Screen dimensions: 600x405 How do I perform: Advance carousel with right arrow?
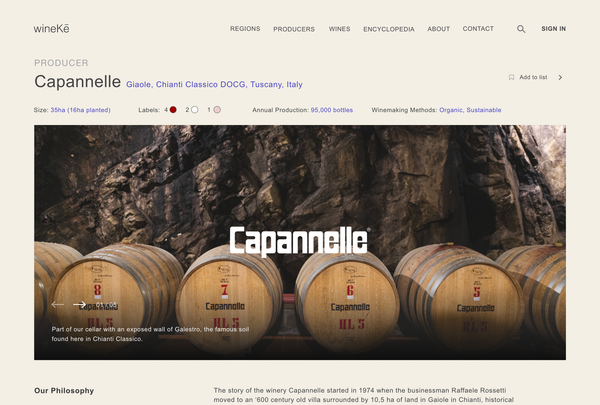[x=80, y=304]
